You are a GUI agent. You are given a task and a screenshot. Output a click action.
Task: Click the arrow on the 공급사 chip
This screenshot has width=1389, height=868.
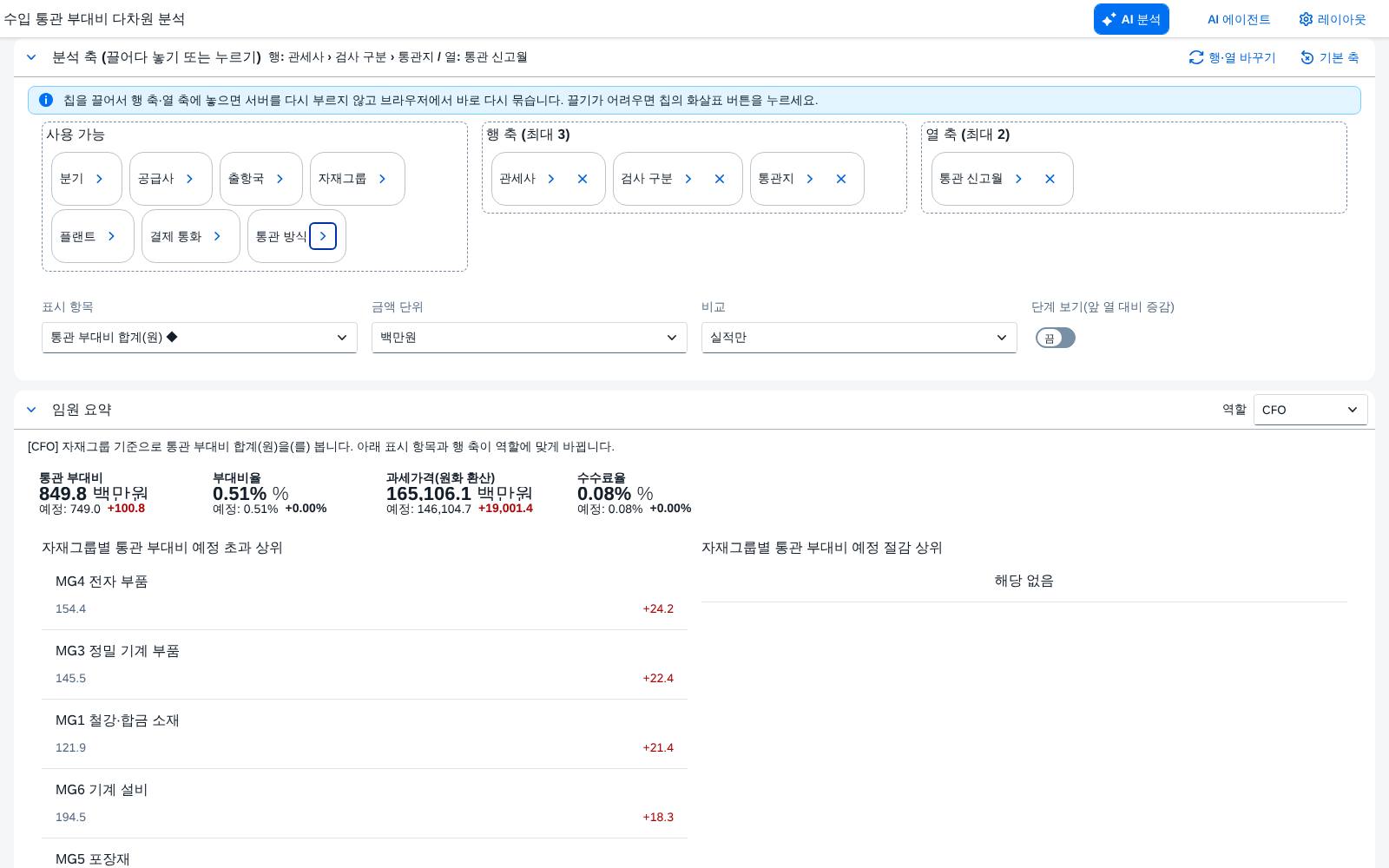coord(189,179)
